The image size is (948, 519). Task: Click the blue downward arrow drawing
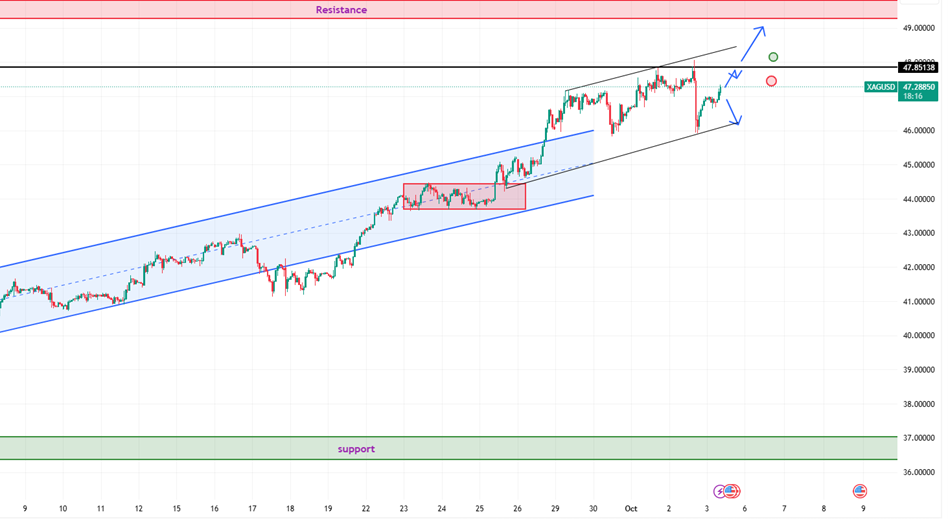(734, 112)
